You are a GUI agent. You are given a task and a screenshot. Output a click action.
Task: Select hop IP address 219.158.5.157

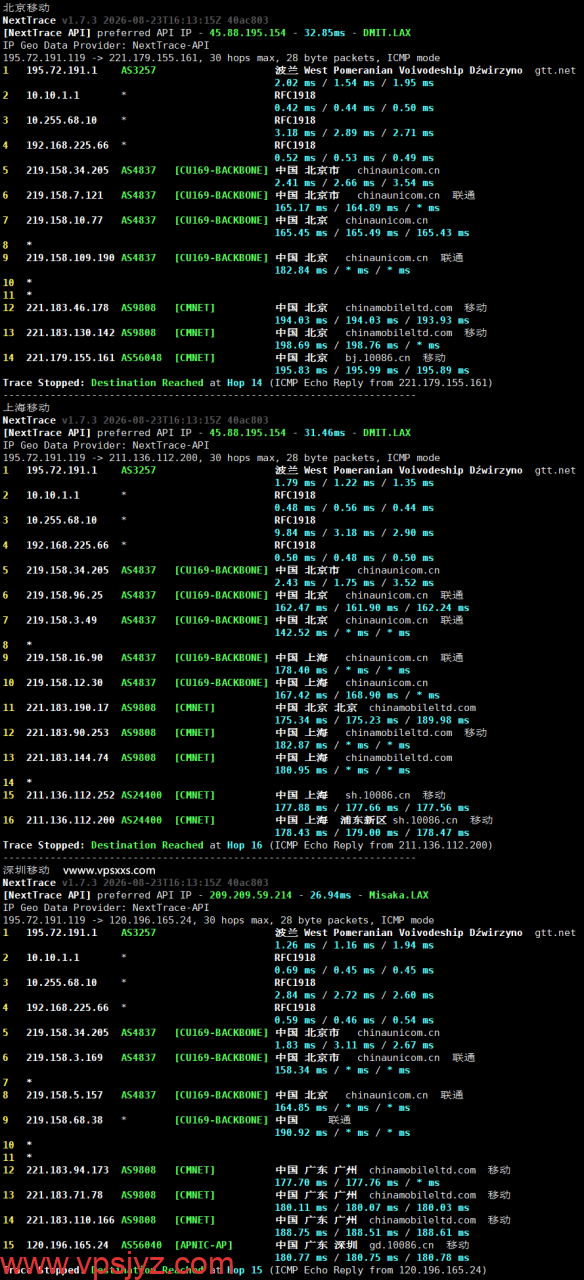[x=65, y=1095]
